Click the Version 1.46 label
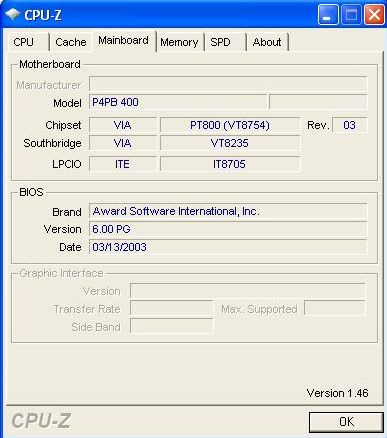The image size is (387, 438). (x=337, y=393)
